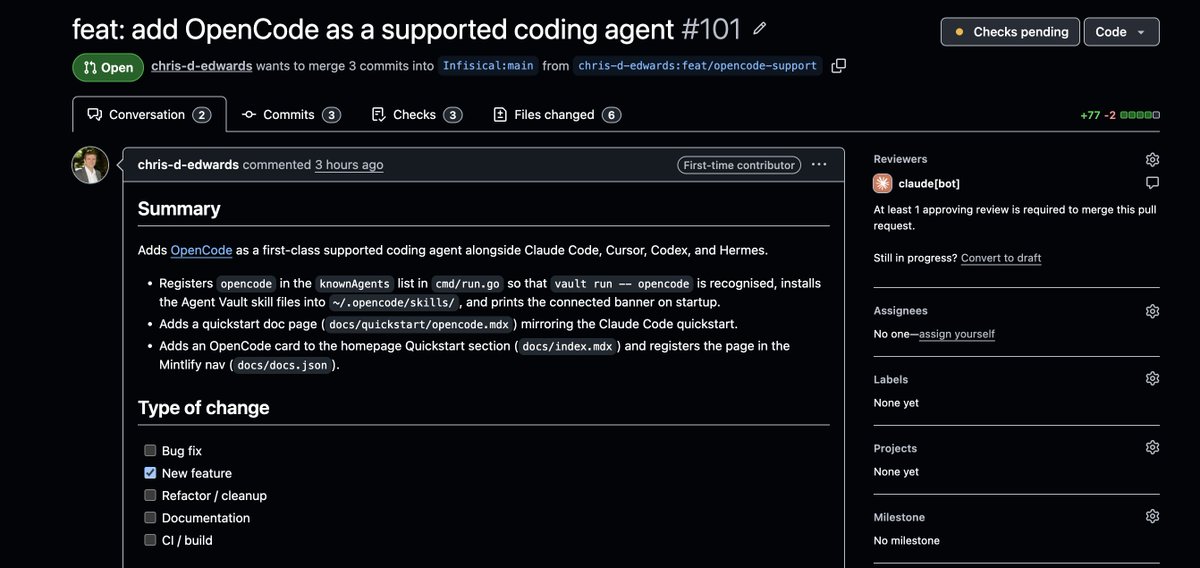The width and height of the screenshot is (1200, 568).
Task: Open the OpenCode link in Summary
Action: pyautogui.click(x=201, y=250)
